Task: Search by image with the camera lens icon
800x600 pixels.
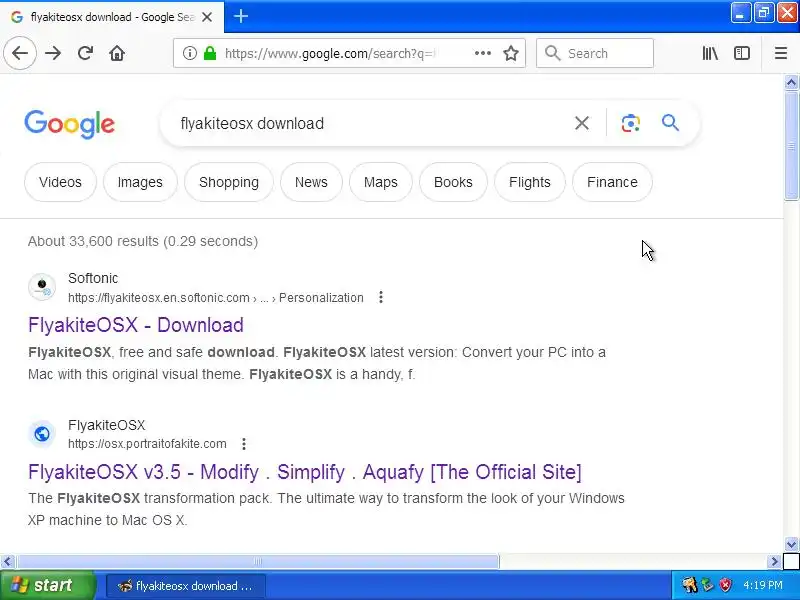Action: [x=630, y=123]
